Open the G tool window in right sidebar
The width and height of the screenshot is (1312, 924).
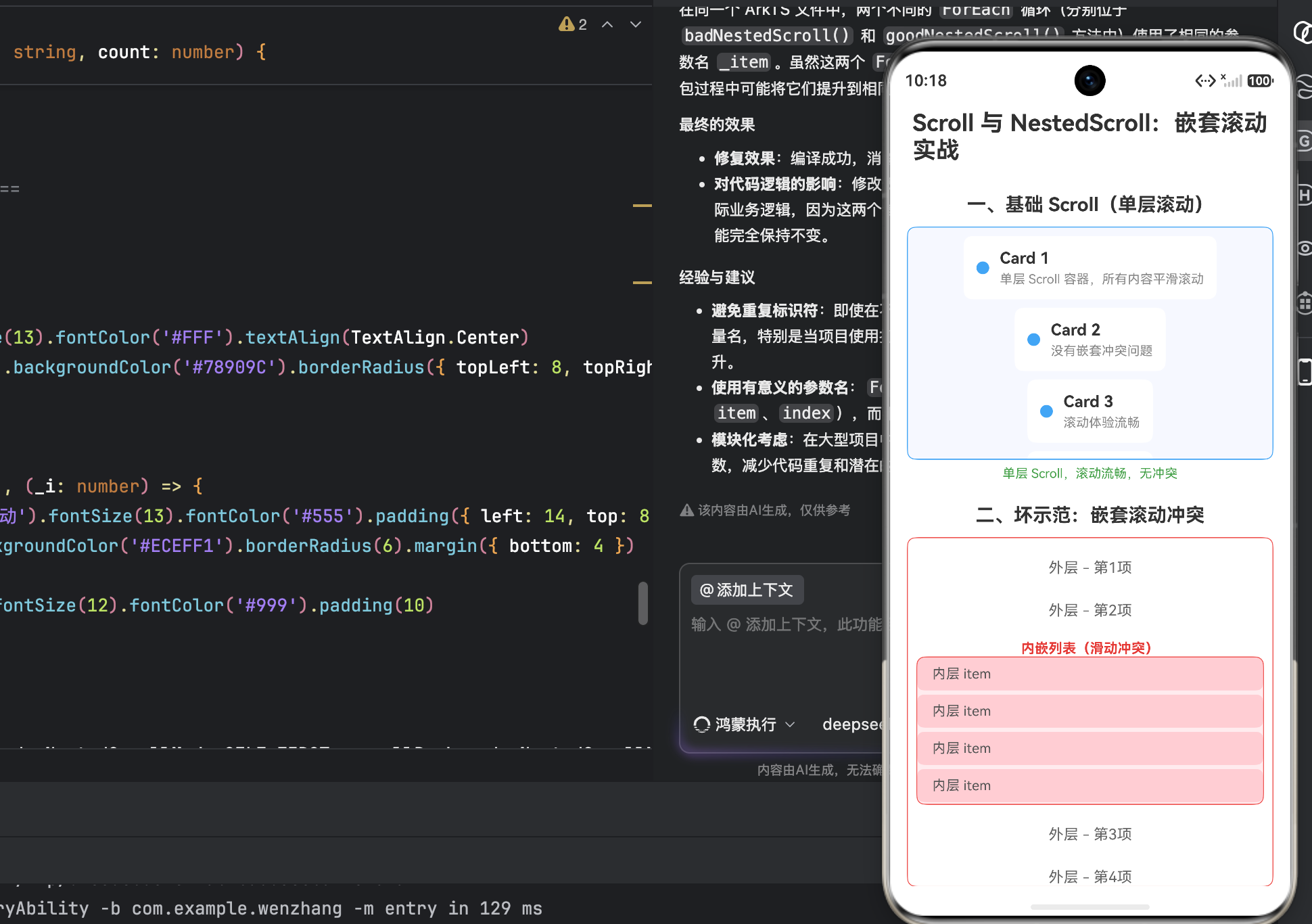coord(1304,141)
